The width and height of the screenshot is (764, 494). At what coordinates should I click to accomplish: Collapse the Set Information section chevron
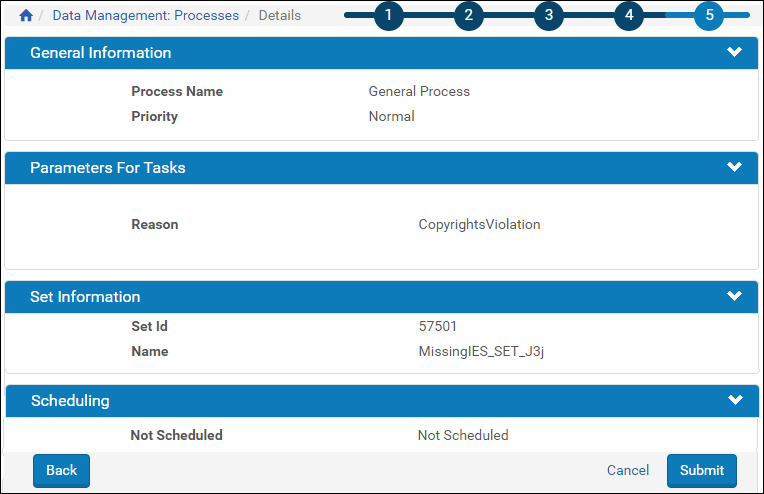pyautogui.click(x=734, y=296)
